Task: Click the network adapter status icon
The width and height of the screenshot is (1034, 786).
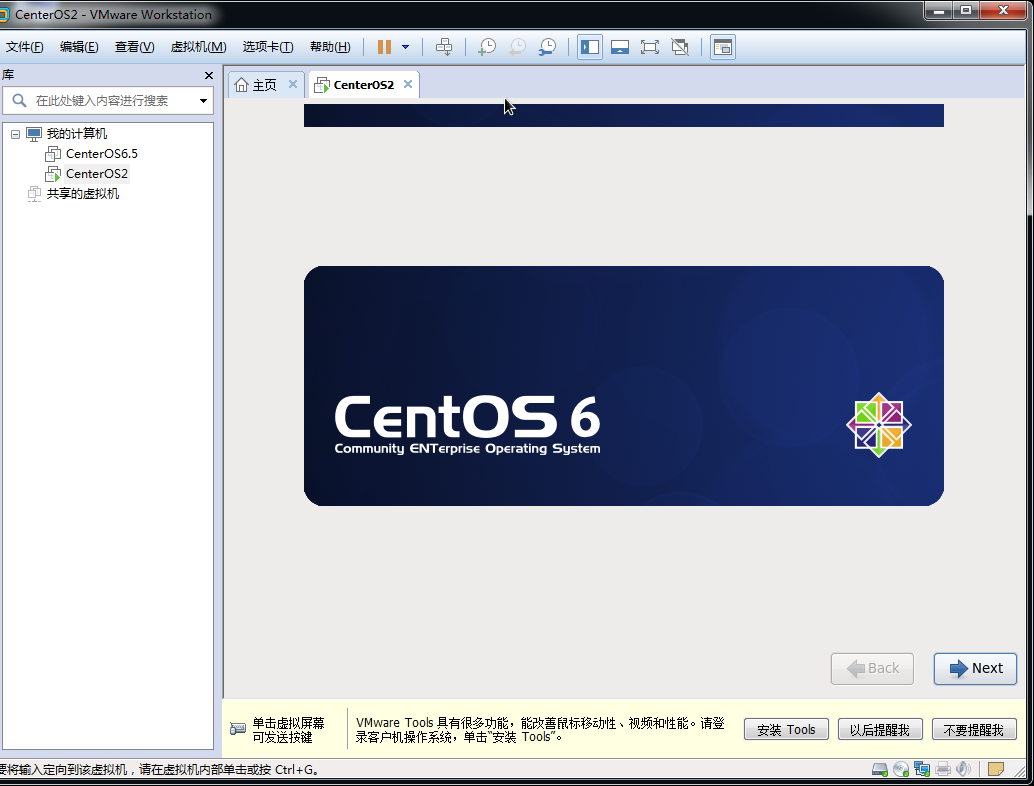Action: coord(922,769)
